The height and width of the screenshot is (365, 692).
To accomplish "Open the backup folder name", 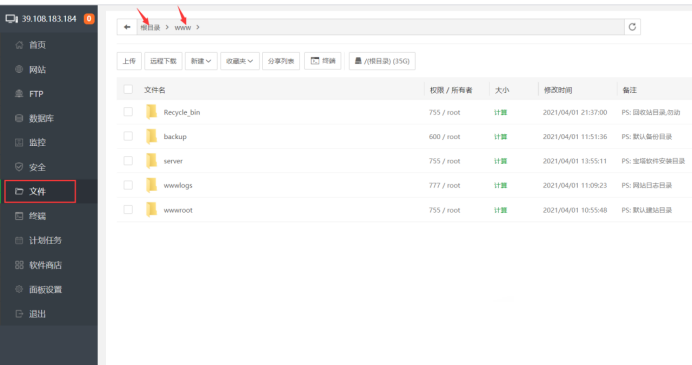I will tap(175, 137).
